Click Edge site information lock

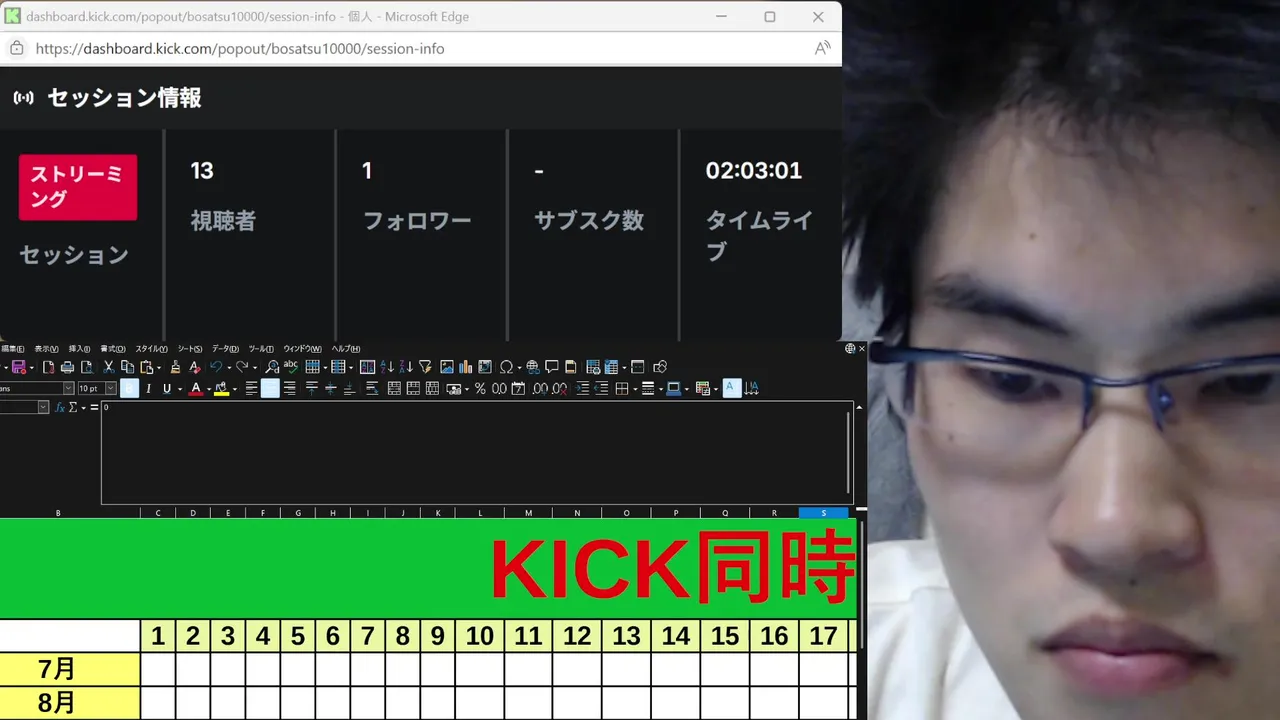click(16, 48)
